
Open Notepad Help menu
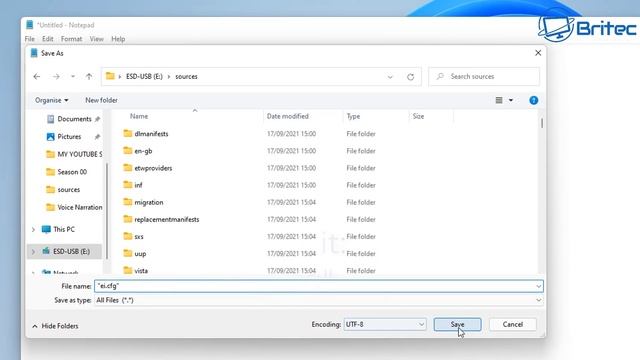click(118, 39)
